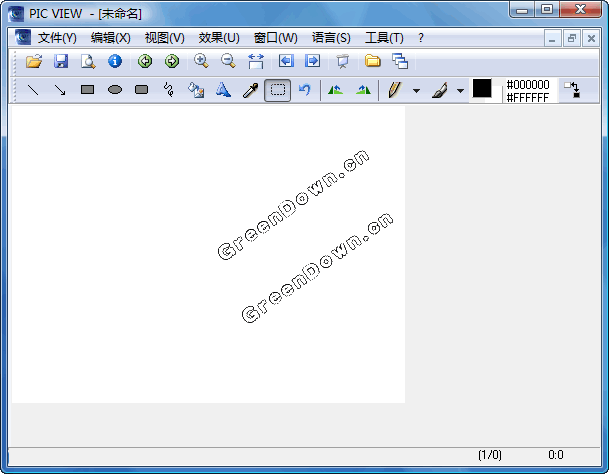Select the insert image fill tool

(196, 90)
